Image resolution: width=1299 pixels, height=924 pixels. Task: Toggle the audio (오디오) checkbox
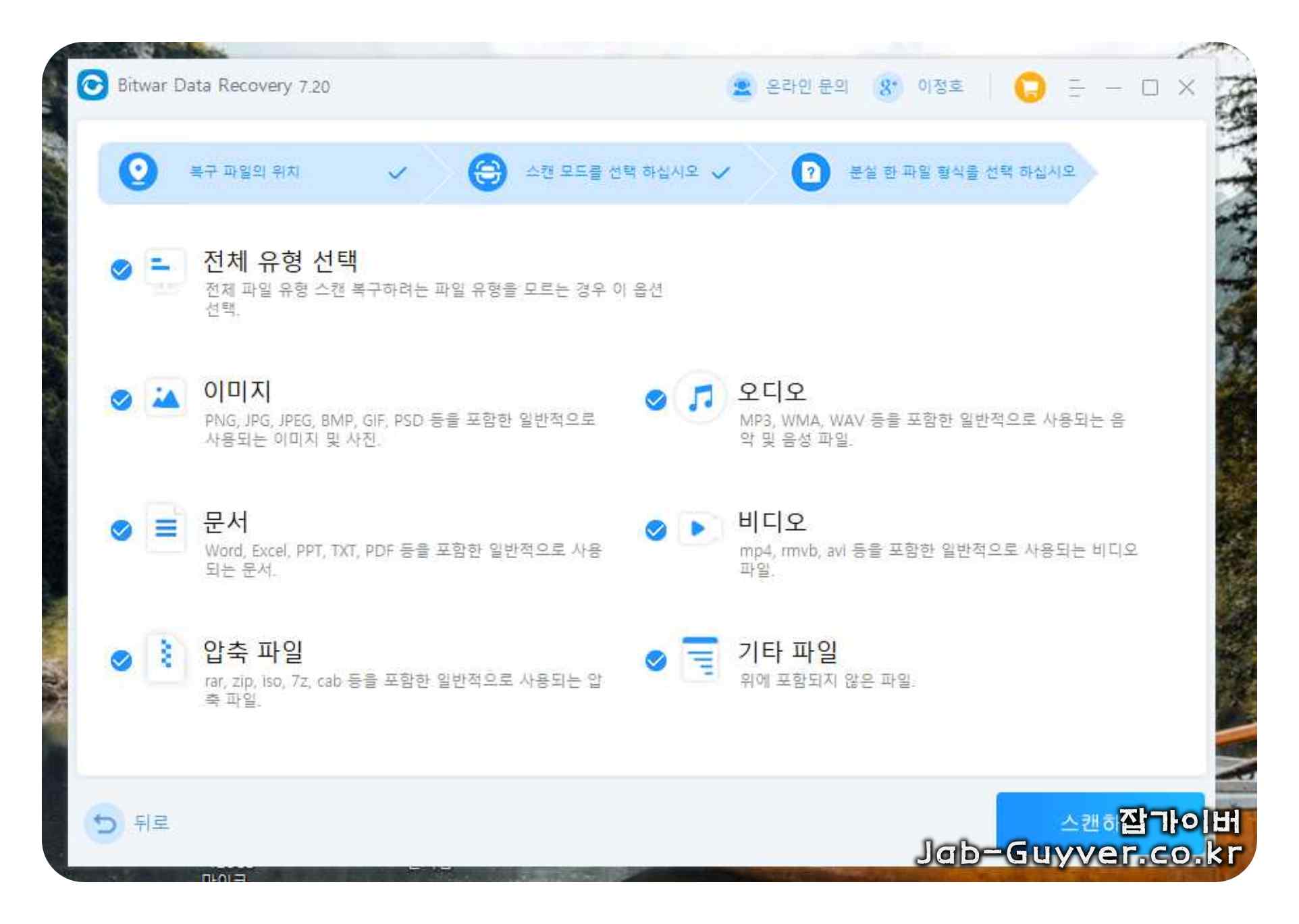656,400
